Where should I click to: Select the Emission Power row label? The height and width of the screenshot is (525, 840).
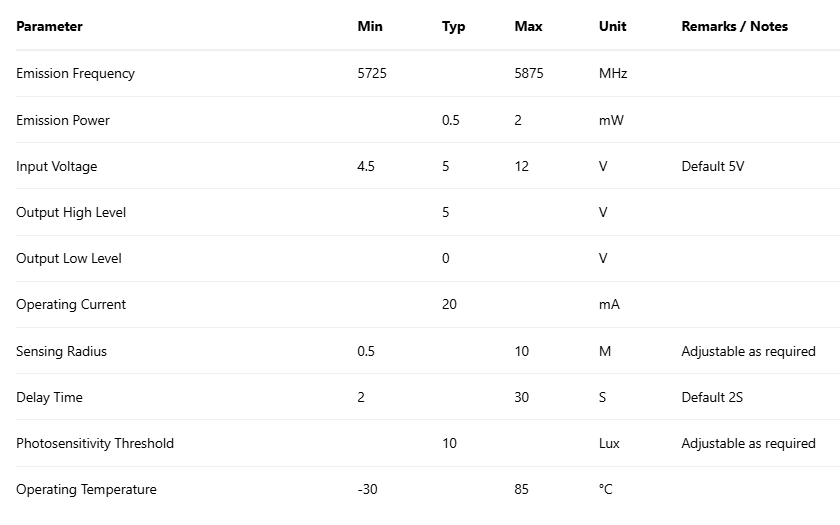[63, 120]
